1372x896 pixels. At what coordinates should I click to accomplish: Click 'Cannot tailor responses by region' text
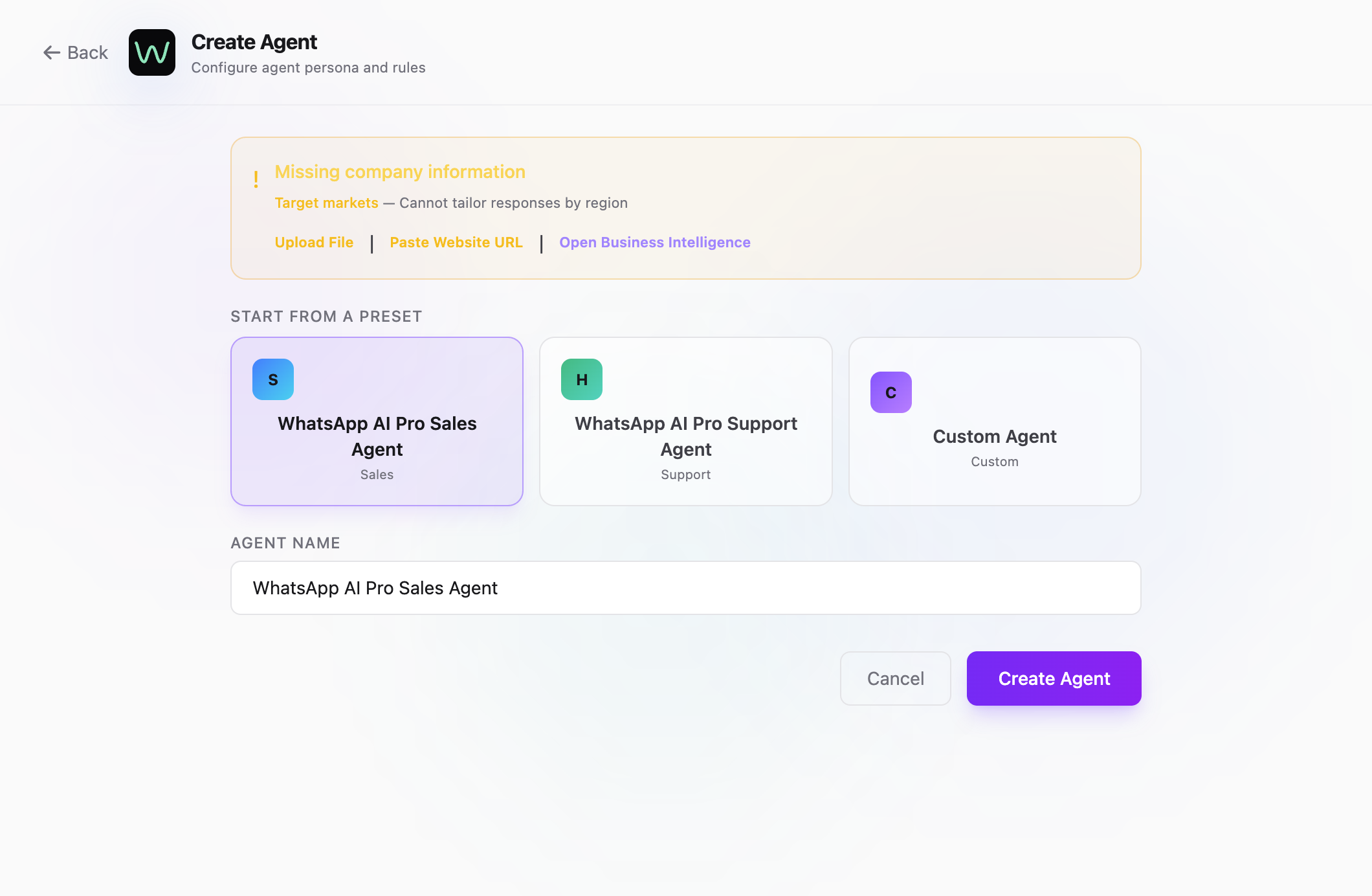point(513,203)
